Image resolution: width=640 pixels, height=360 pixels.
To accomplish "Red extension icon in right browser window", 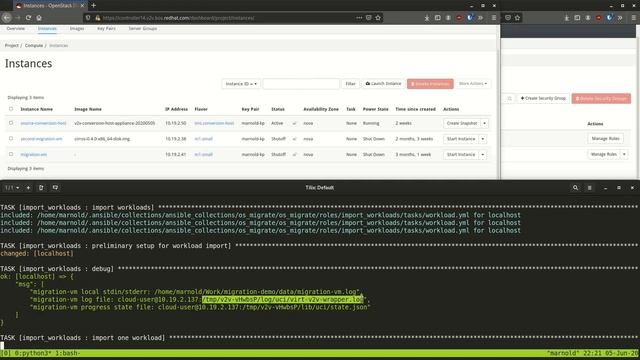I will coord(599,18).
